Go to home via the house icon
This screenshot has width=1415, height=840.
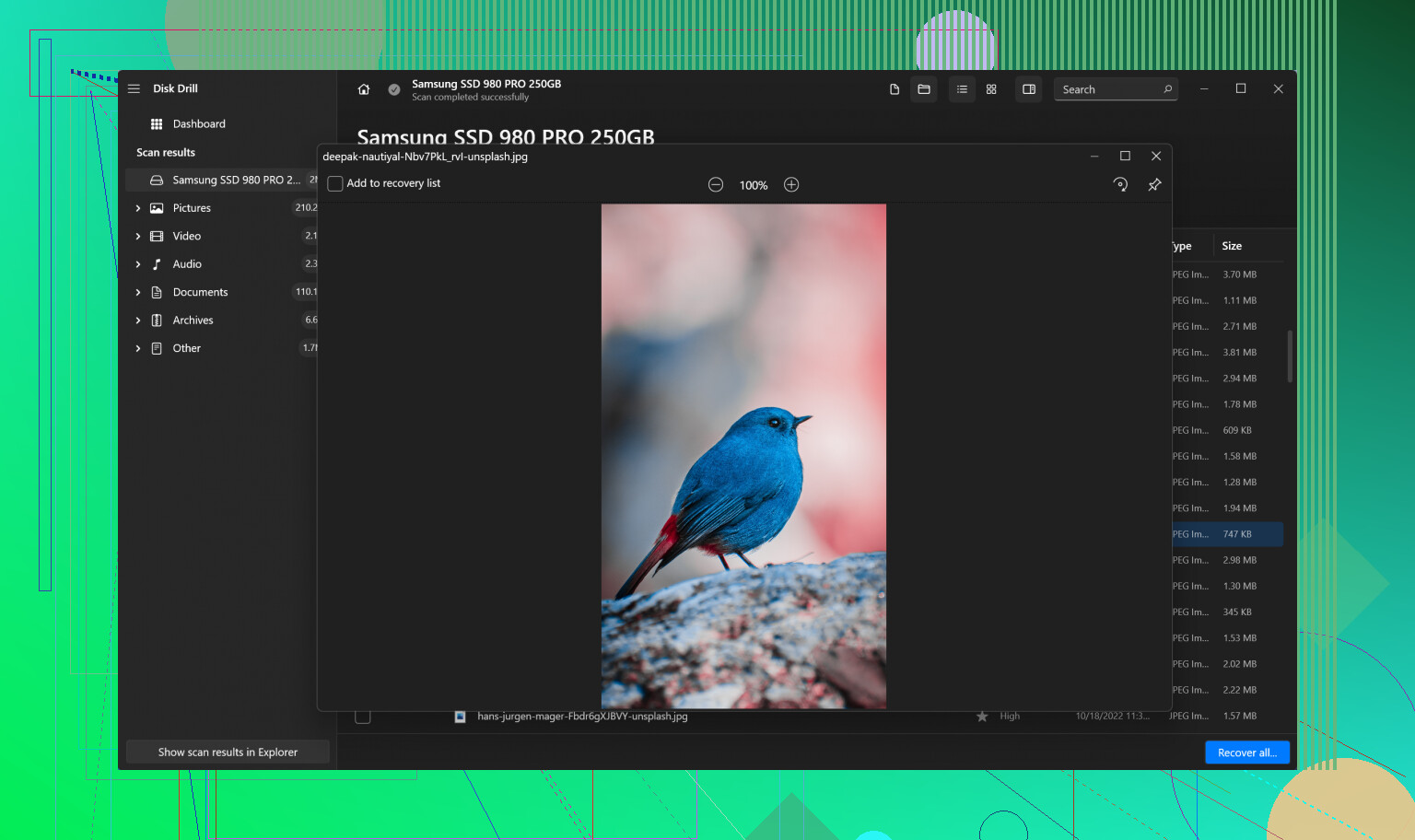364,89
